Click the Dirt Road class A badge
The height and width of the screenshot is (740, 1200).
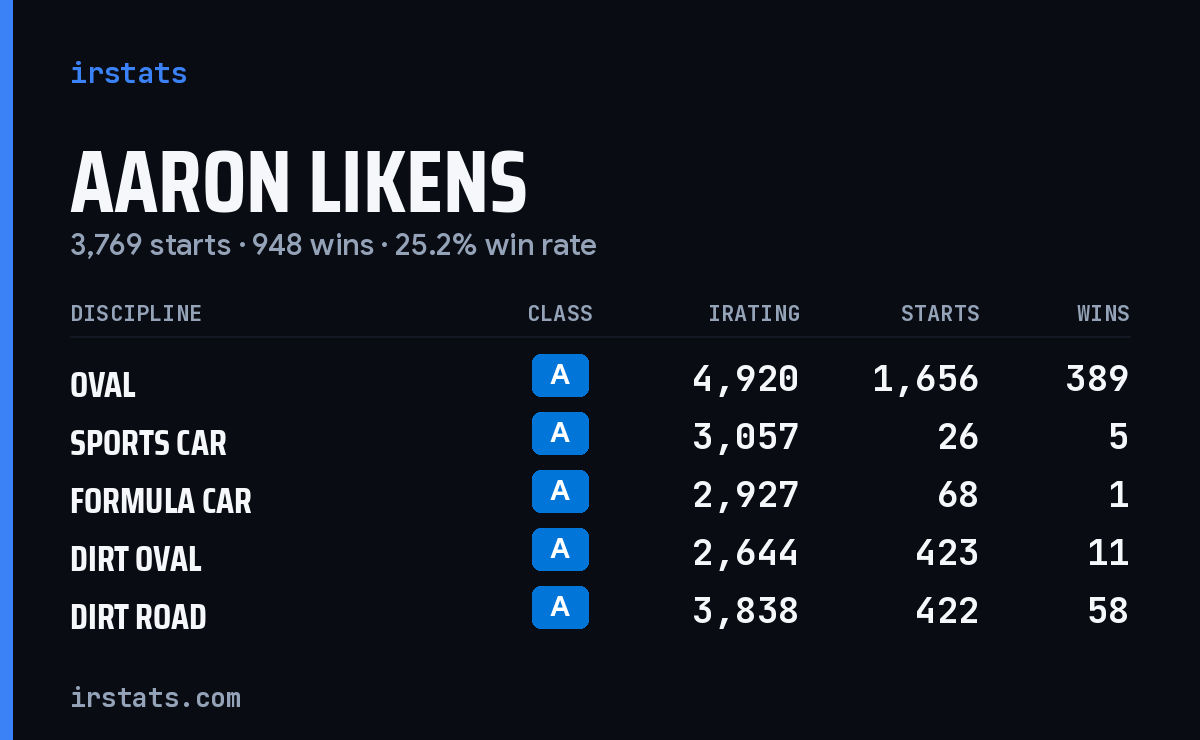[x=560, y=607]
